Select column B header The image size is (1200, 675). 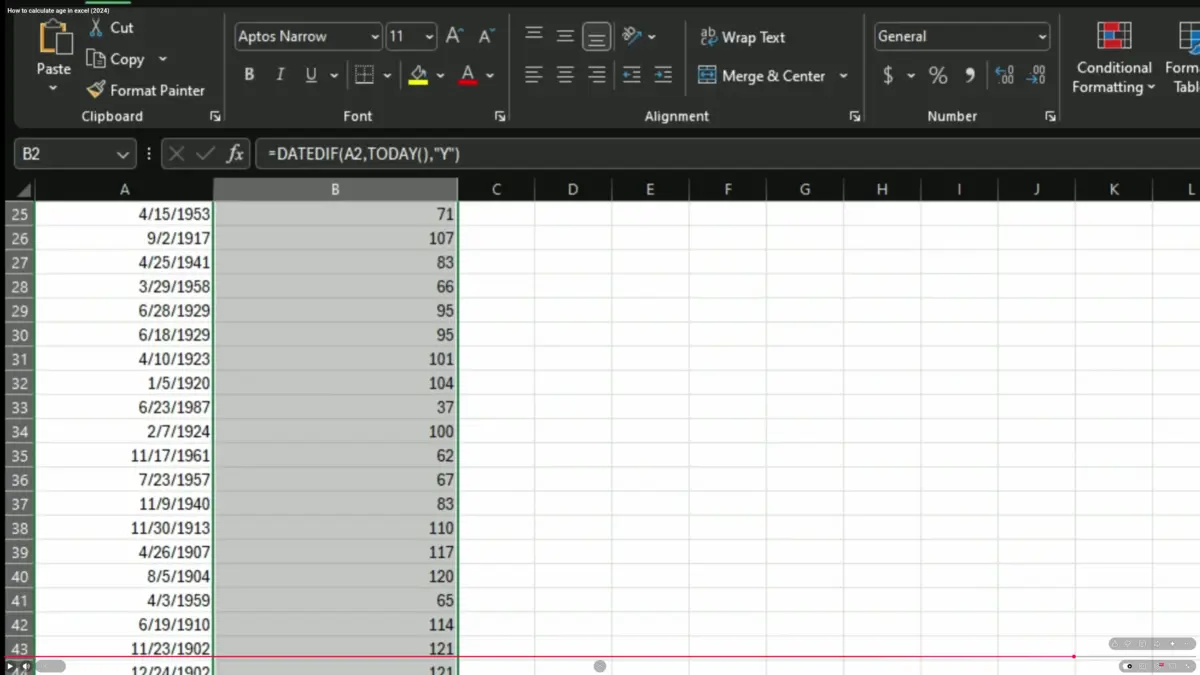[x=335, y=190]
